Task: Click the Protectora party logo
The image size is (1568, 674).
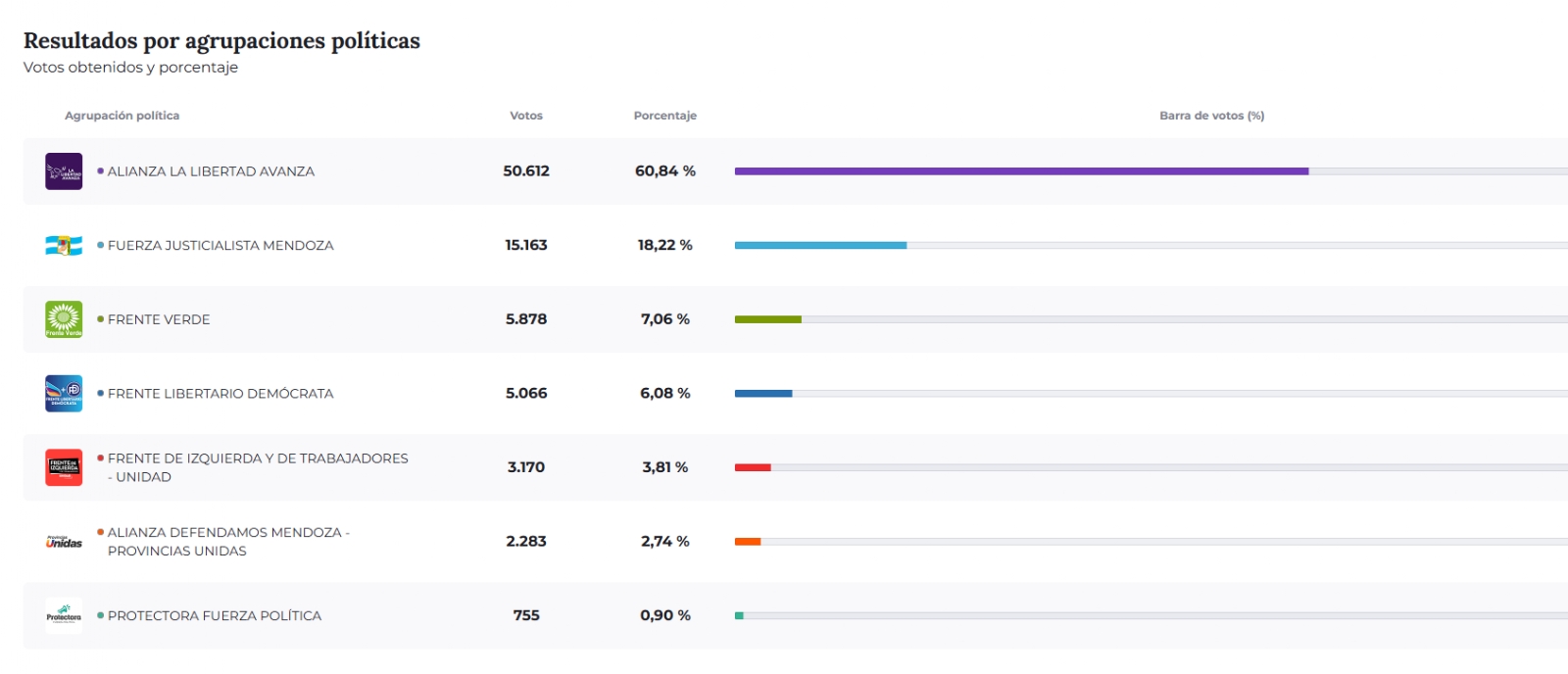Action: pyautogui.click(x=64, y=616)
